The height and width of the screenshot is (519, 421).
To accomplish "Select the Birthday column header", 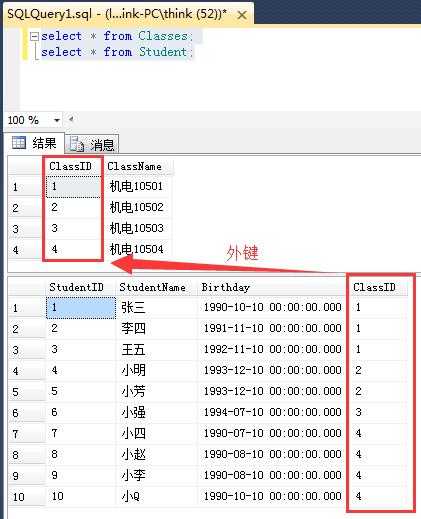I will [271, 287].
